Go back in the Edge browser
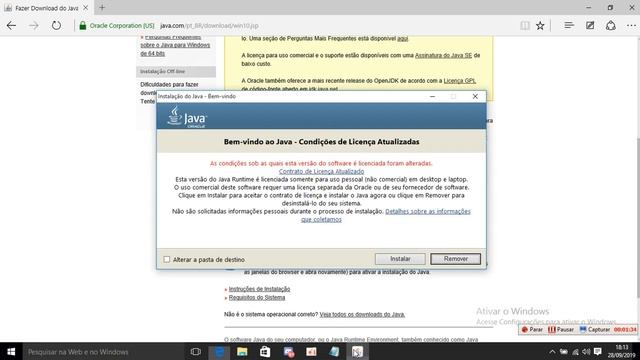The image size is (640, 360). point(11,26)
